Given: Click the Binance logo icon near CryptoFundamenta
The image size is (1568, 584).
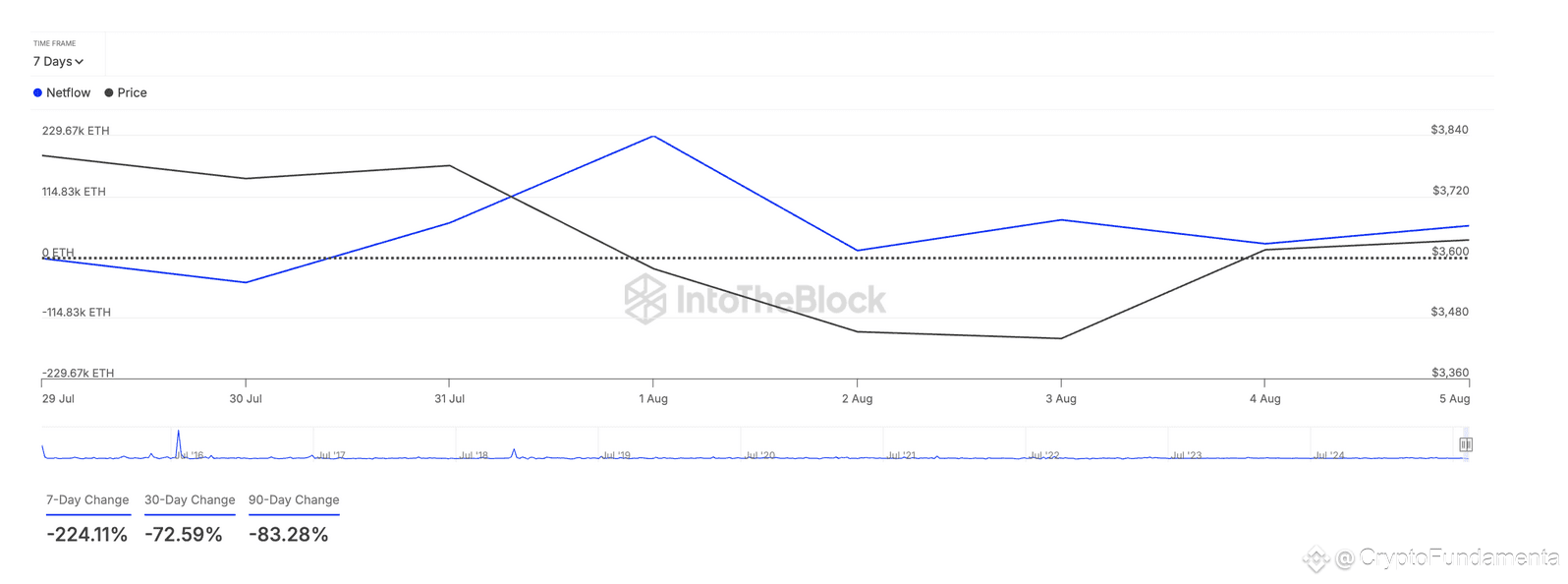Looking at the screenshot, I should pyautogui.click(x=1316, y=559).
